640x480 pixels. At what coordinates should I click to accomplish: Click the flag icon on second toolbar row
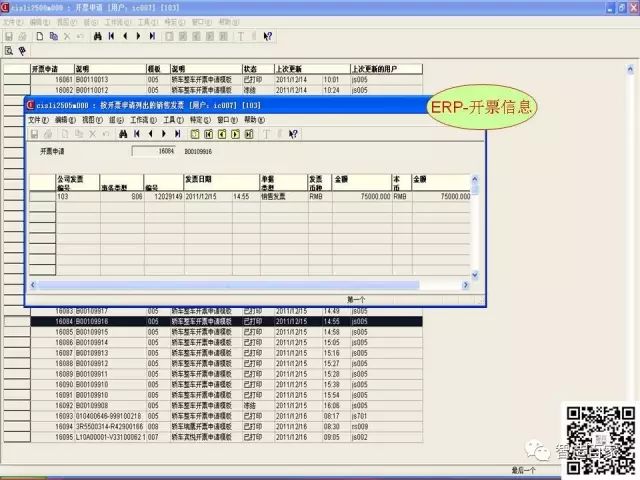click(22, 51)
